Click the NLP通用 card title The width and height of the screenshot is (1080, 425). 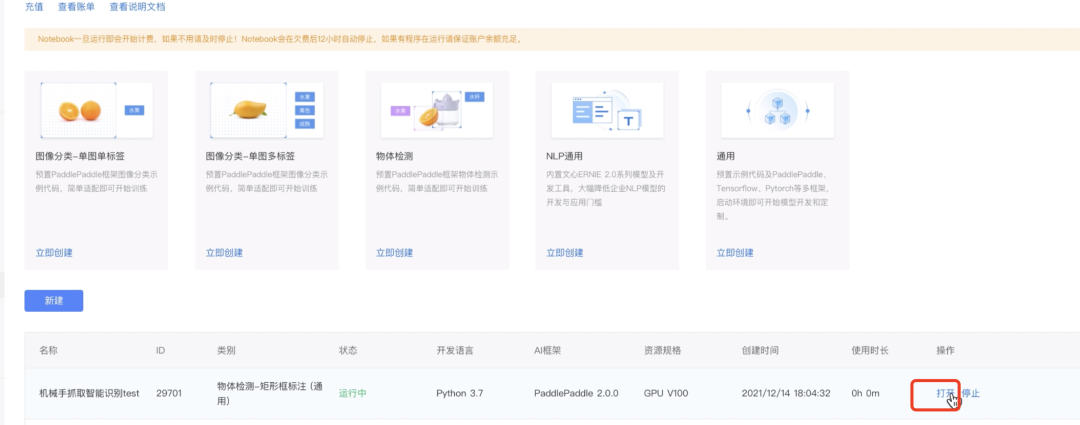[x=565, y=156]
